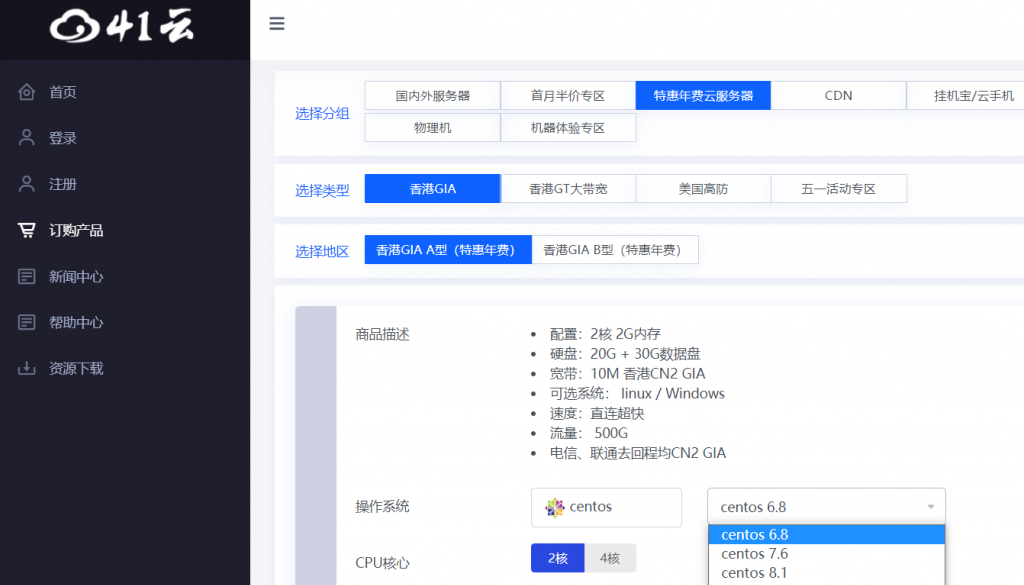
Task: Select the 首月半价专区 group
Action: 568,95
